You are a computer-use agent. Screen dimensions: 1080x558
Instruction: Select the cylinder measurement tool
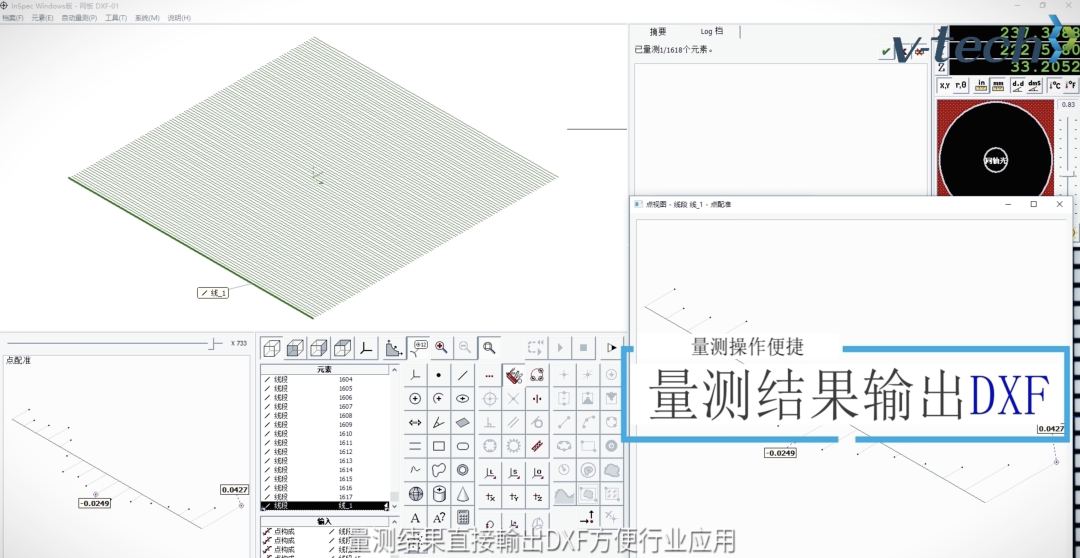point(439,493)
